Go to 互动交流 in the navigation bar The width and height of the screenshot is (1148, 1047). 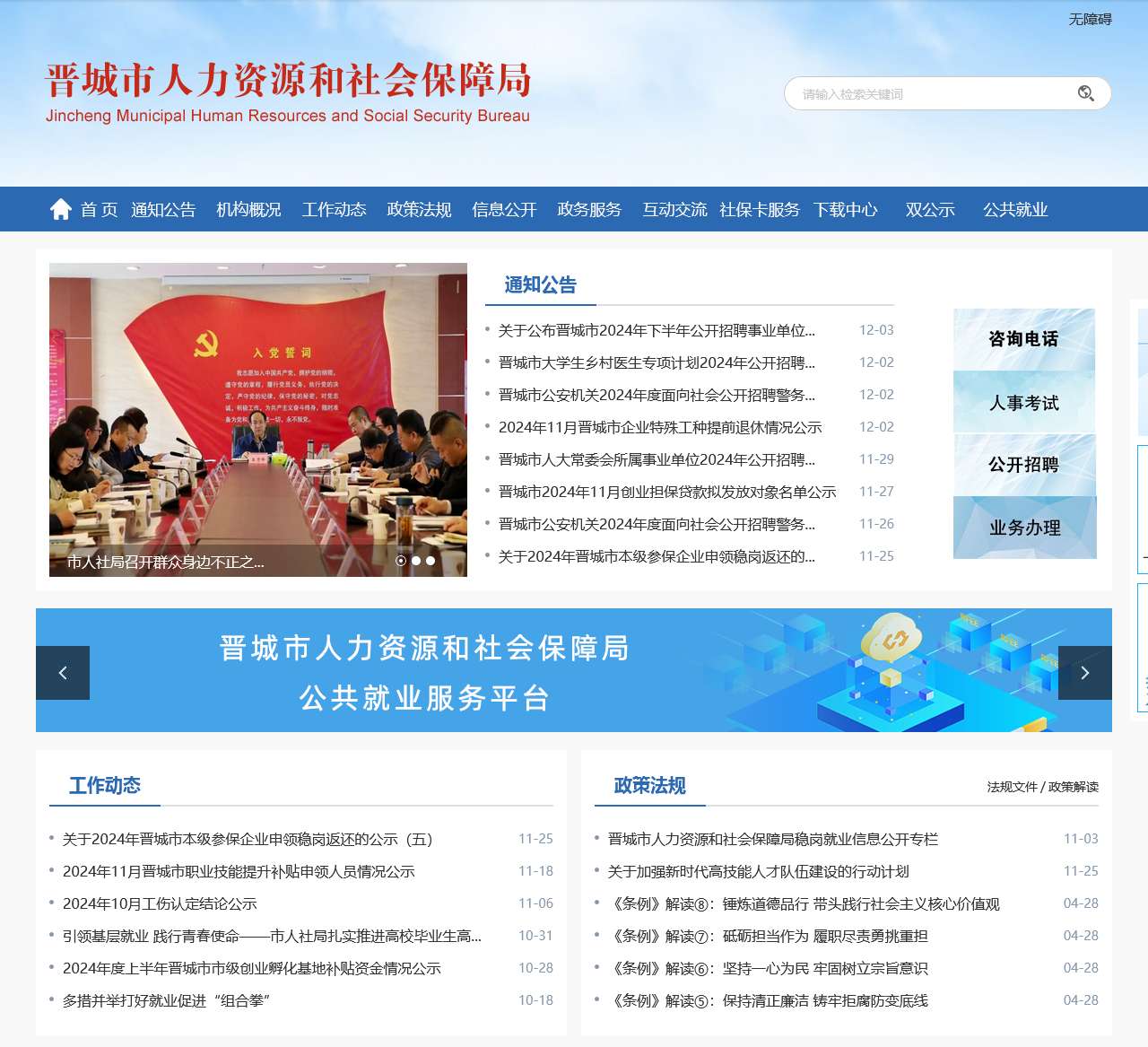pyautogui.click(x=674, y=209)
